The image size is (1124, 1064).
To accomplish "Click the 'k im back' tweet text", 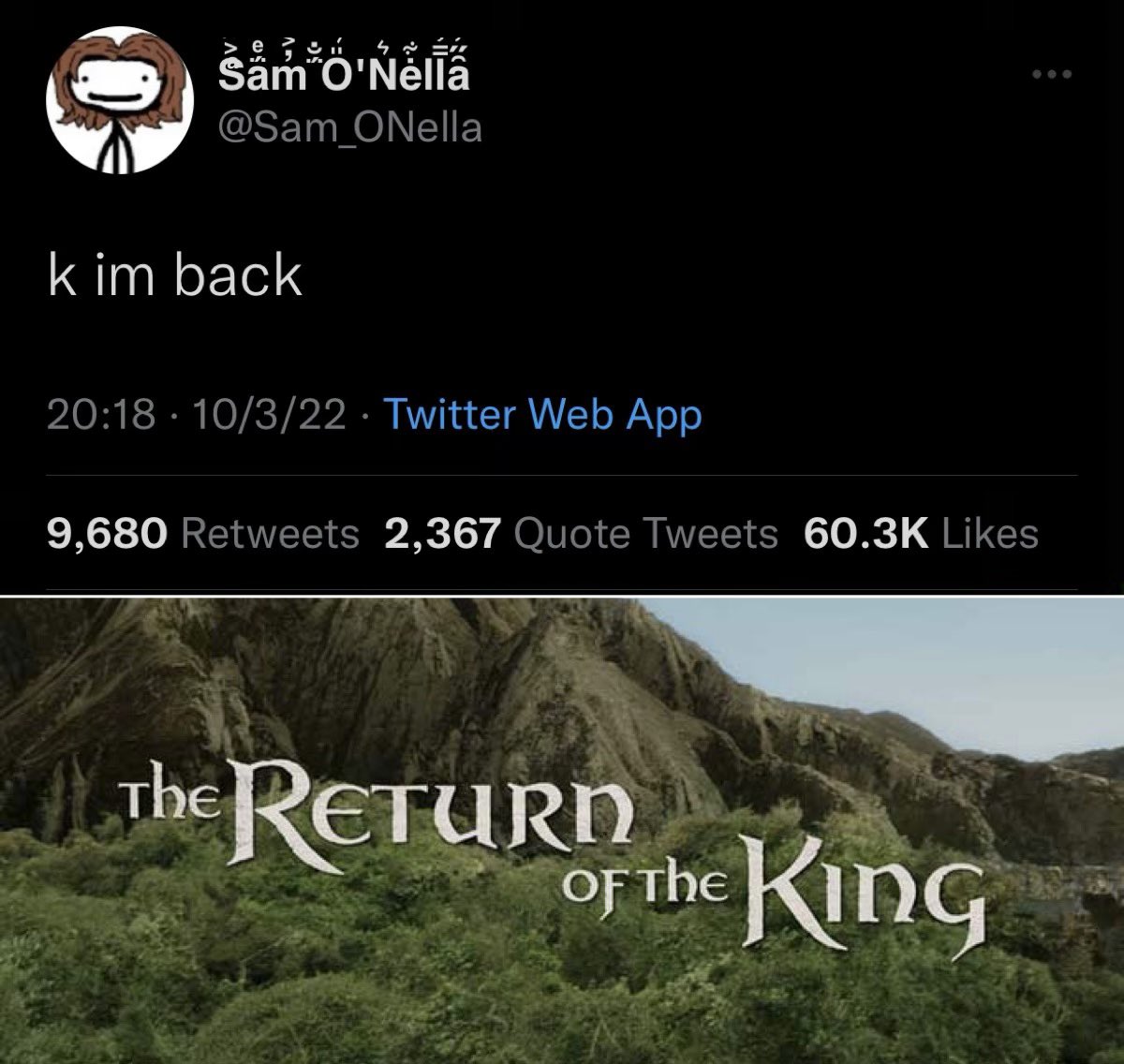I will click(175, 276).
